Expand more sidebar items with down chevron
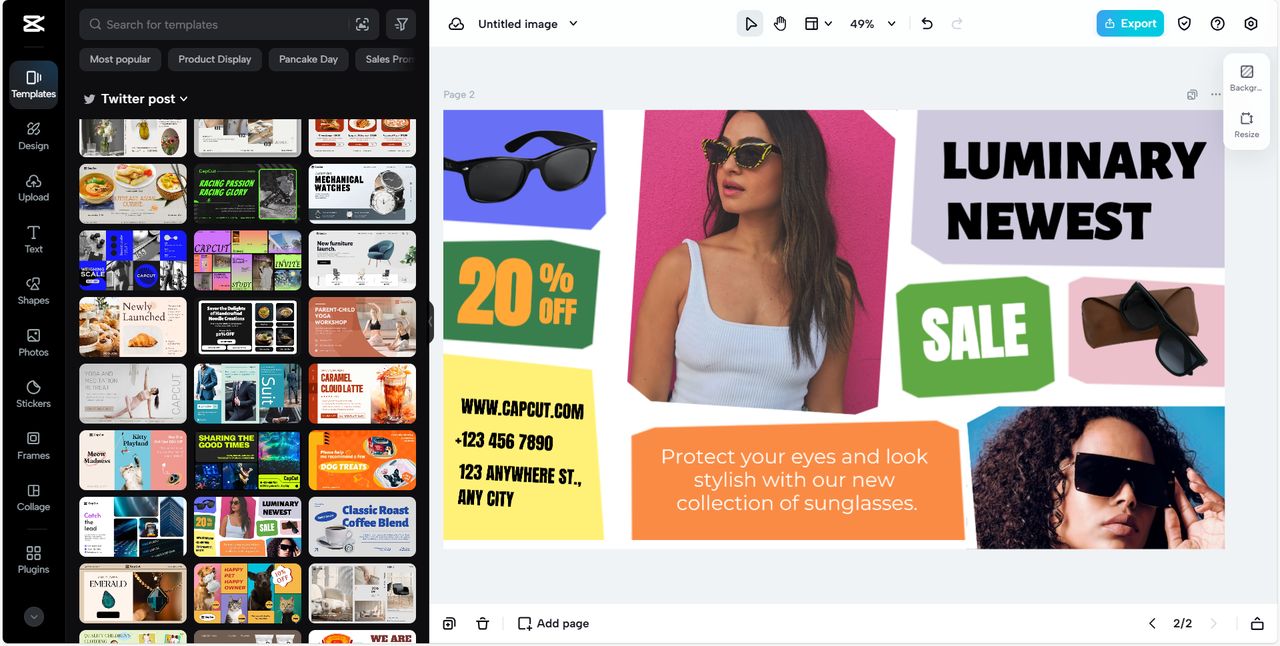Viewport: 1280px width, 646px height. (x=34, y=617)
